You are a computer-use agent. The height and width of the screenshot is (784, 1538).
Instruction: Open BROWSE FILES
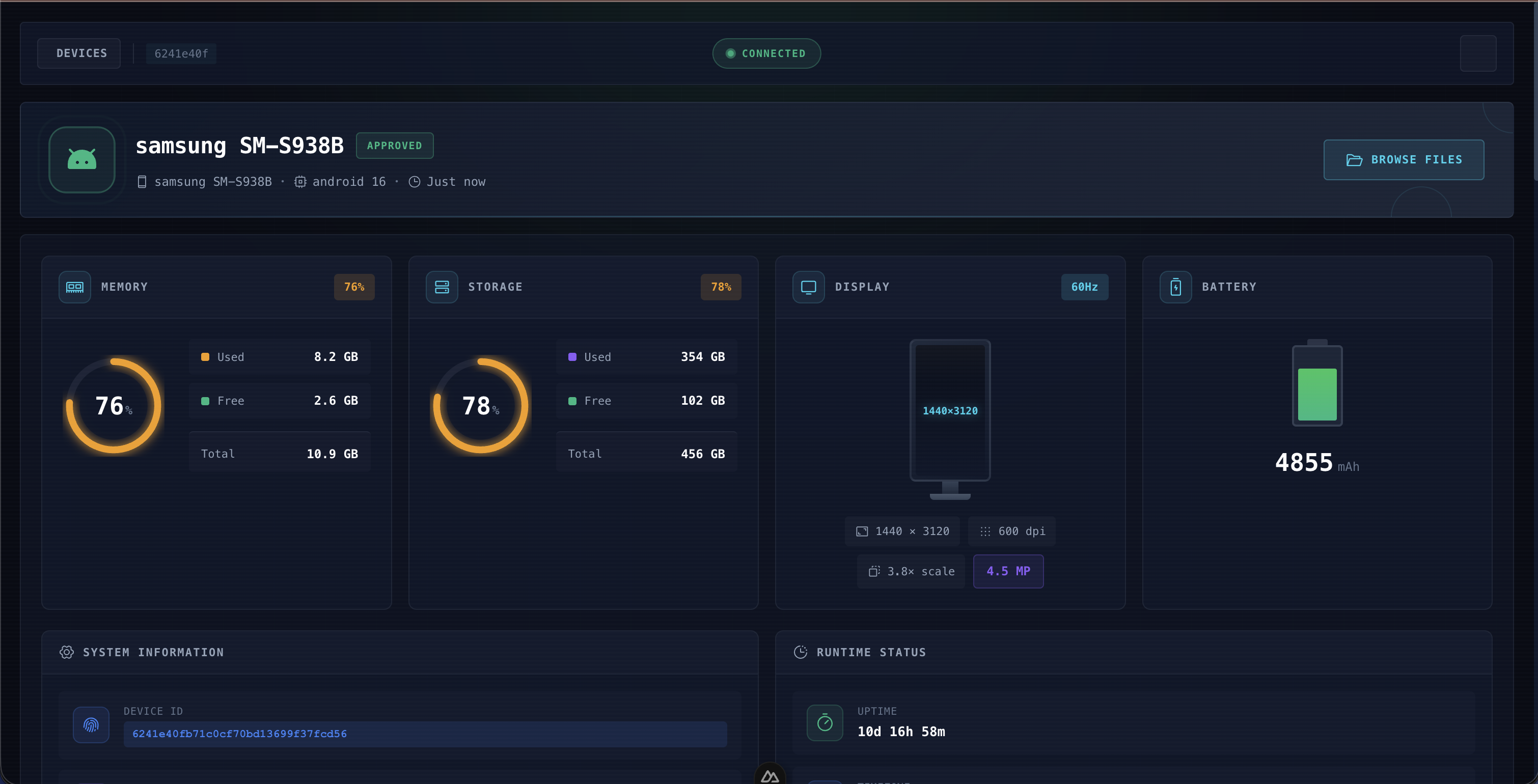pyautogui.click(x=1404, y=160)
